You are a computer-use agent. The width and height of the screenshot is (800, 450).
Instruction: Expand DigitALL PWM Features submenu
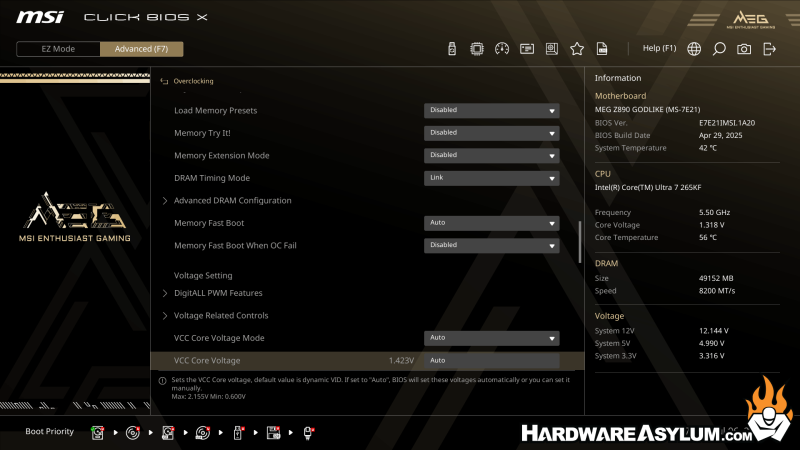[x=218, y=293]
